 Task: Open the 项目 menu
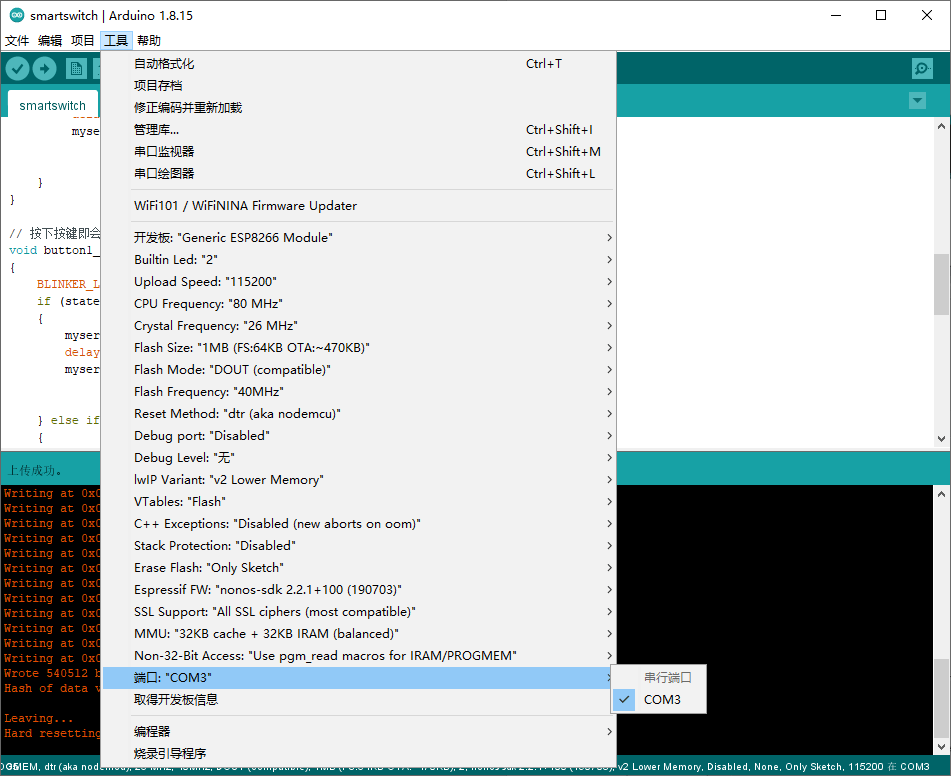pos(82,41)
